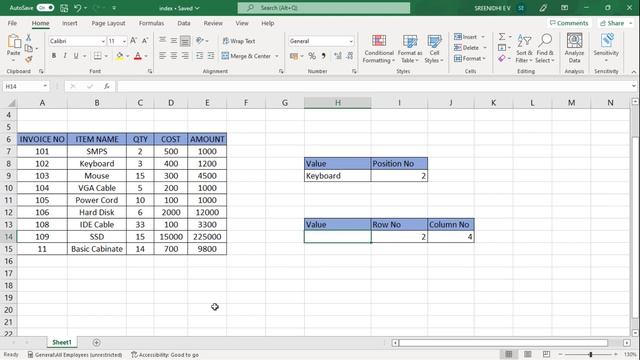Image resolution: width=640 pixels, height=360 pixels.
Task: Apply Comma Style format
Action: point(324,56)
